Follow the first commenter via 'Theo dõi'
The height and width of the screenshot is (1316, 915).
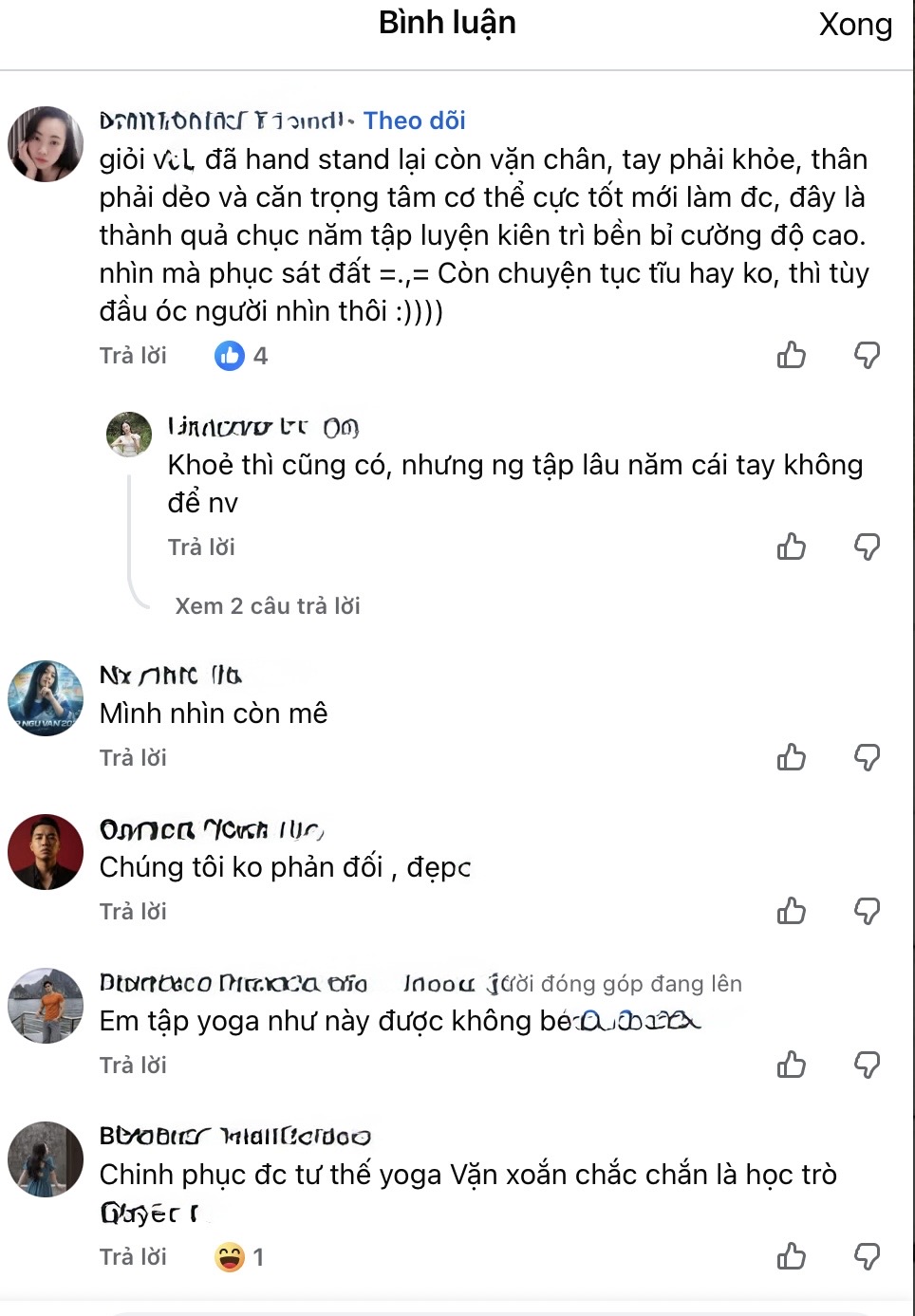(413, 120)
